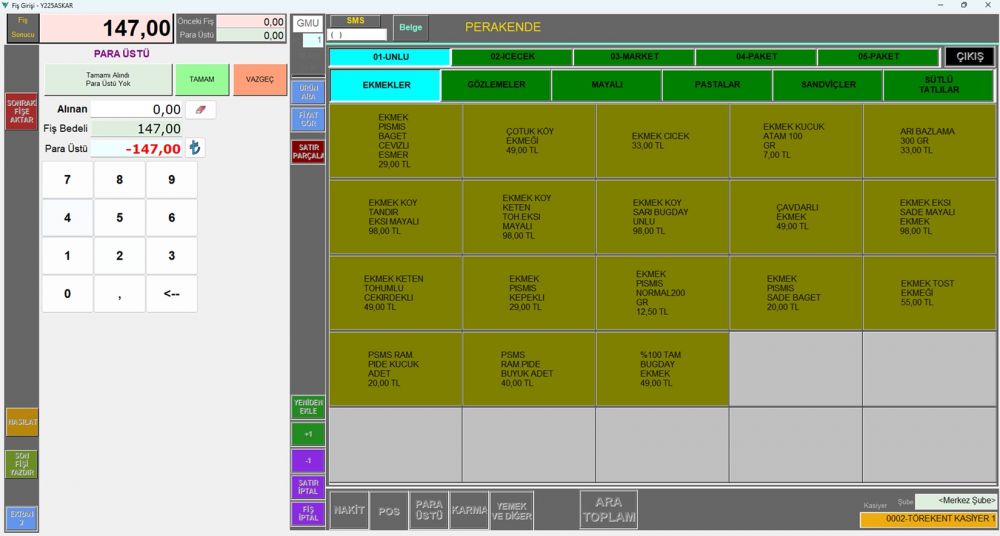This screenshot has height=536, width=1000.
Task: Cancel with the VAZGEÇ button
Action: 260,79
